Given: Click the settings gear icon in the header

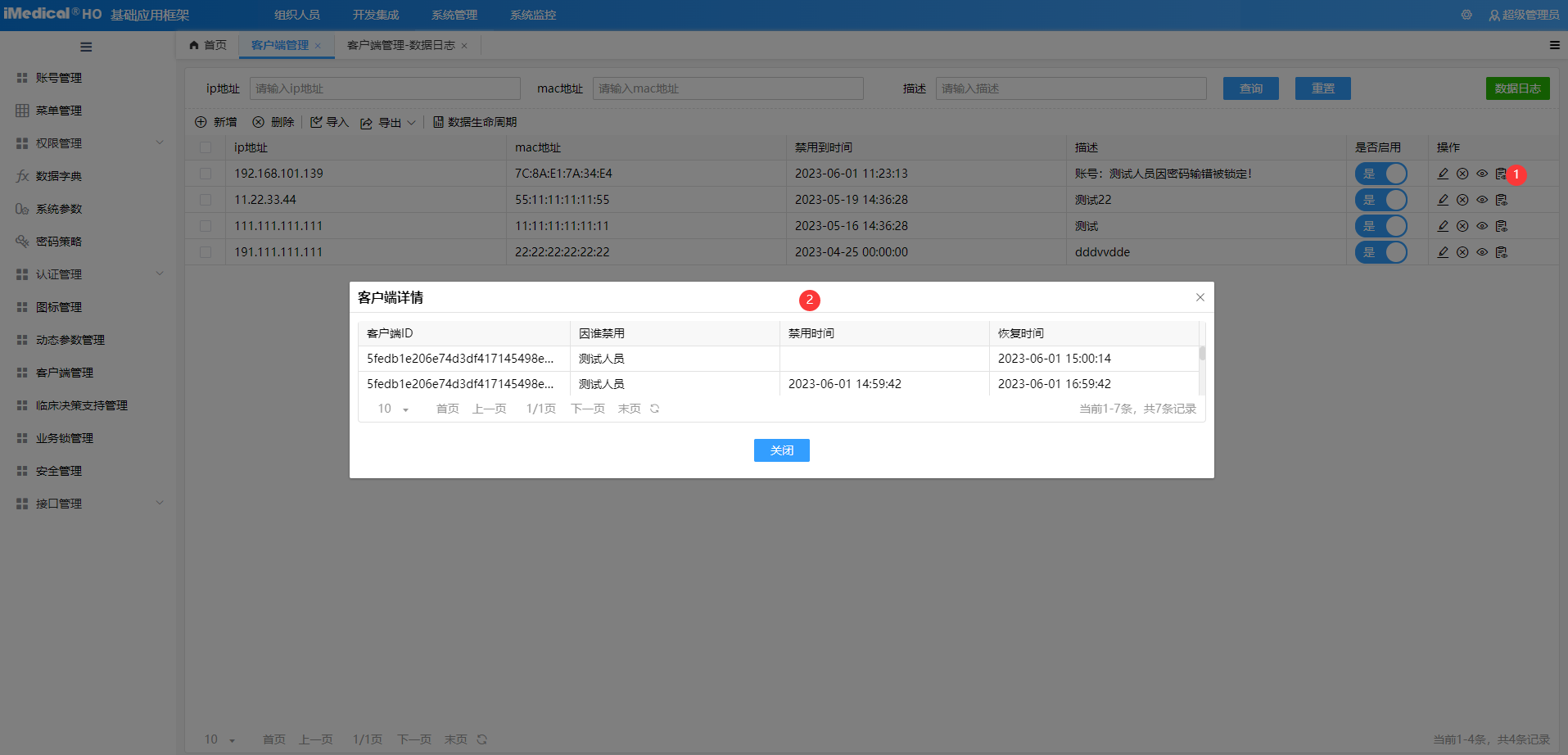Looking at the screenshot, I should click(x=1466, y=15).
